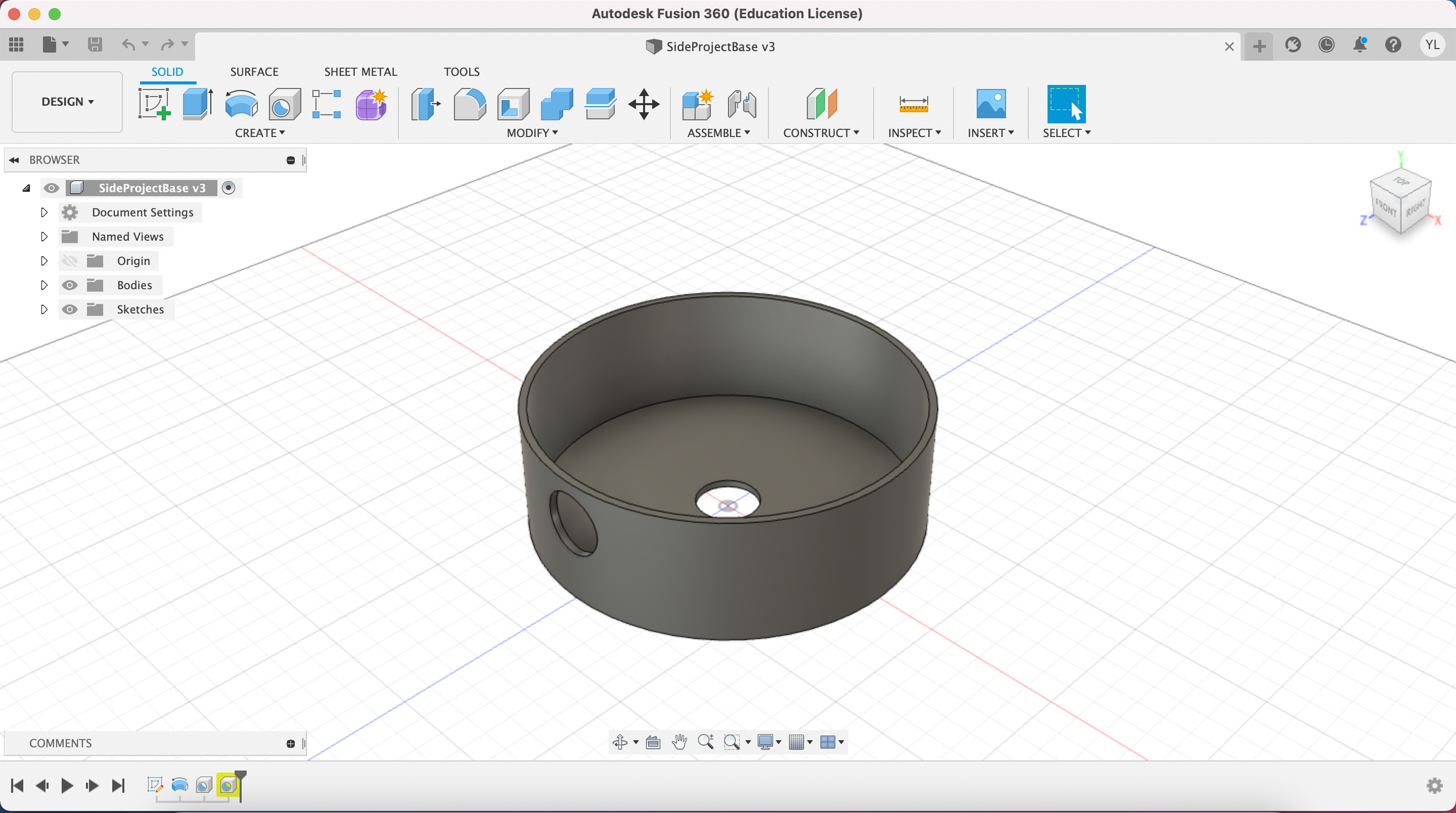
Task: Open the Measure tool
Action: 913,104
